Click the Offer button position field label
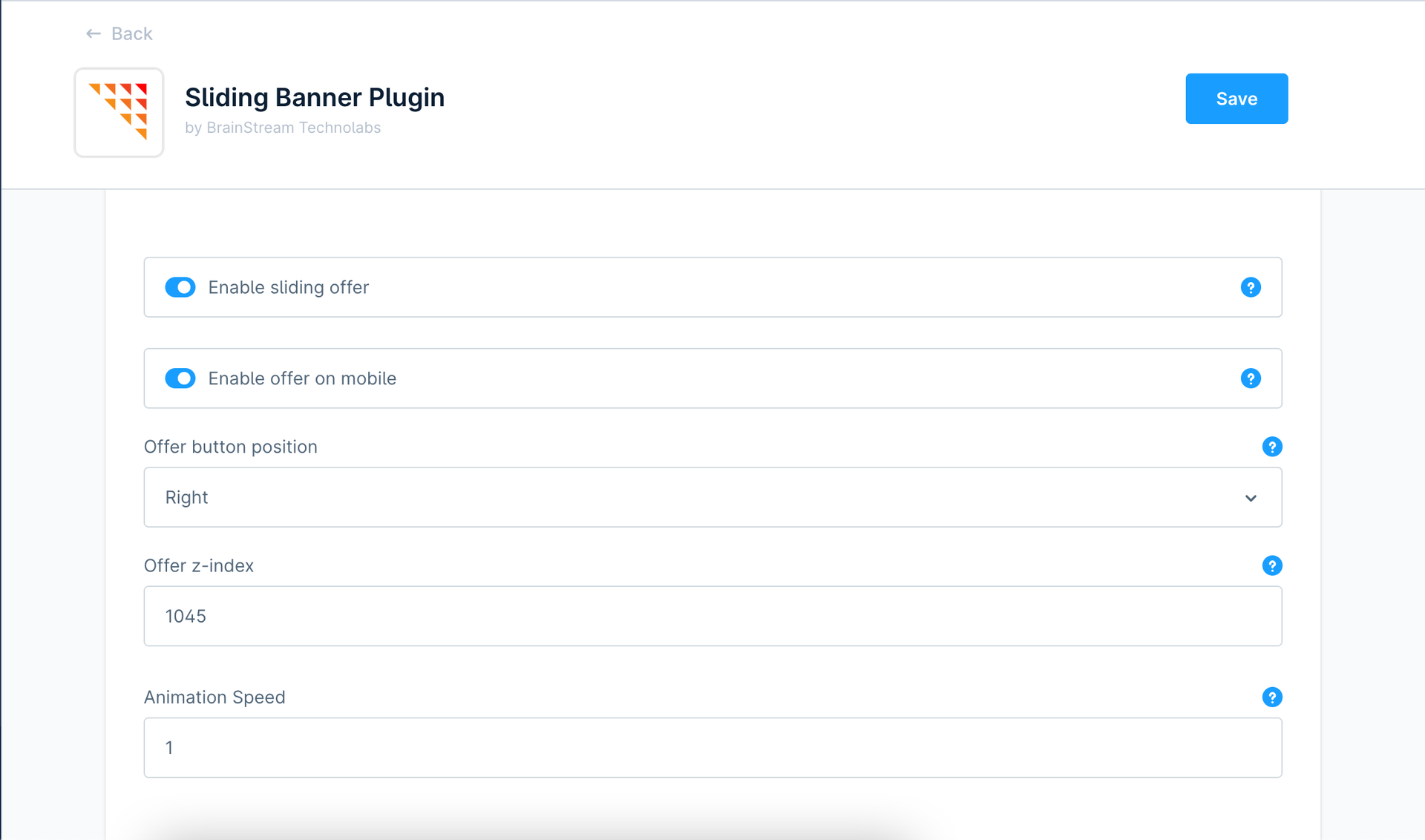This screenshot has width=1425, height=840. [230, 447]
